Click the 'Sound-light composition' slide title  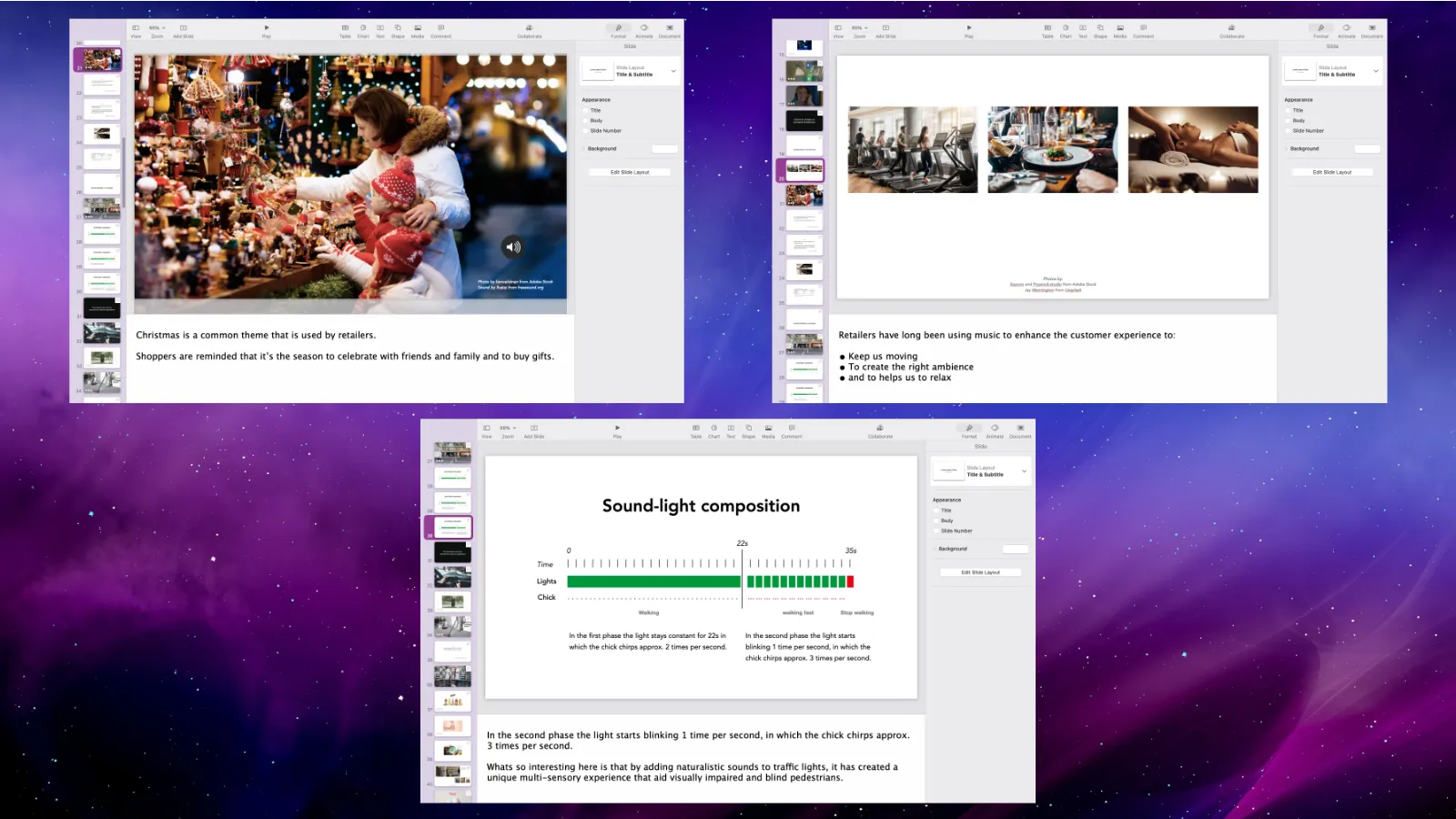pyautogui.click(x=701, y=506)
